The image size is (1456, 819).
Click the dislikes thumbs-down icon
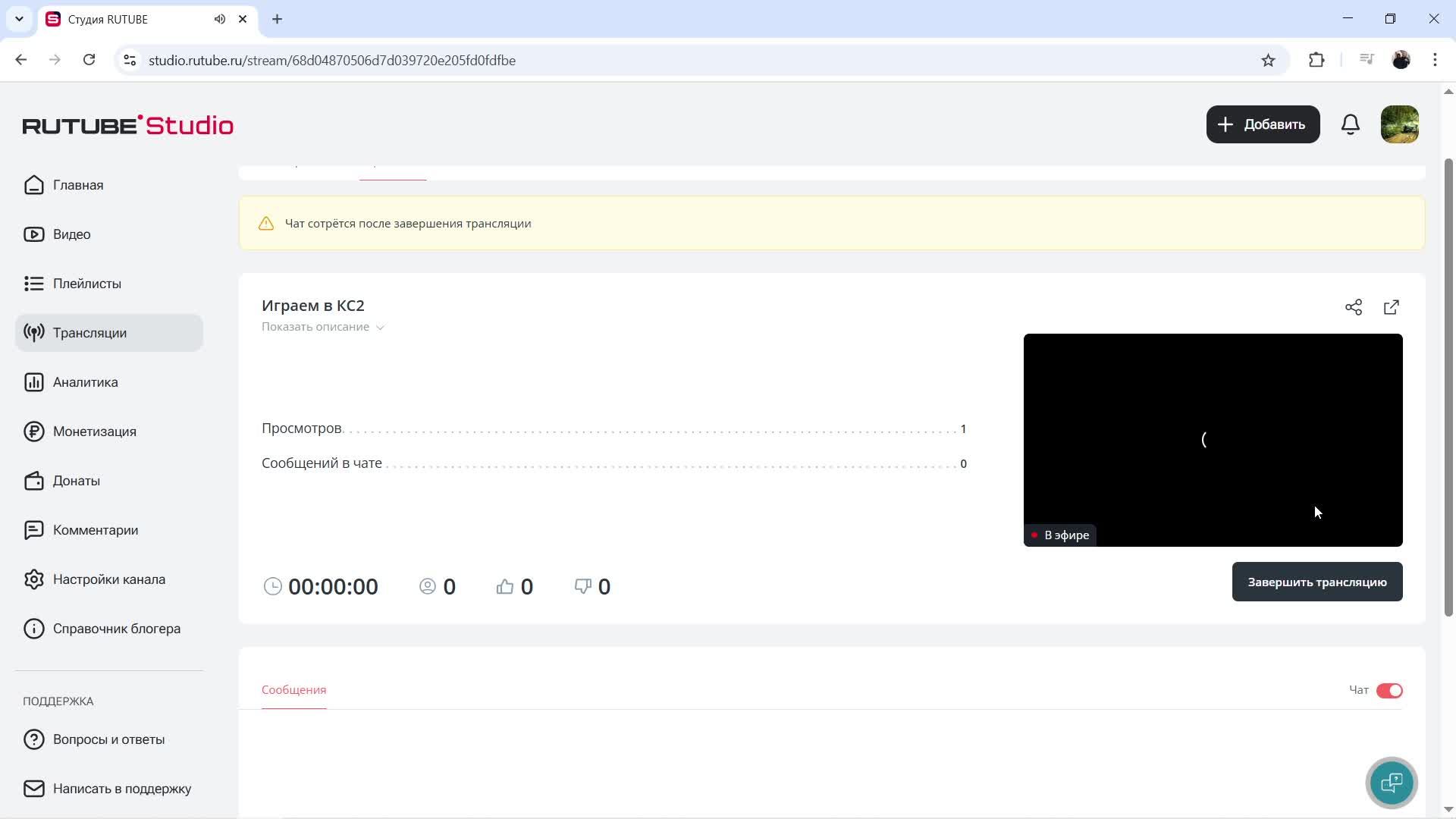(582, 586)
